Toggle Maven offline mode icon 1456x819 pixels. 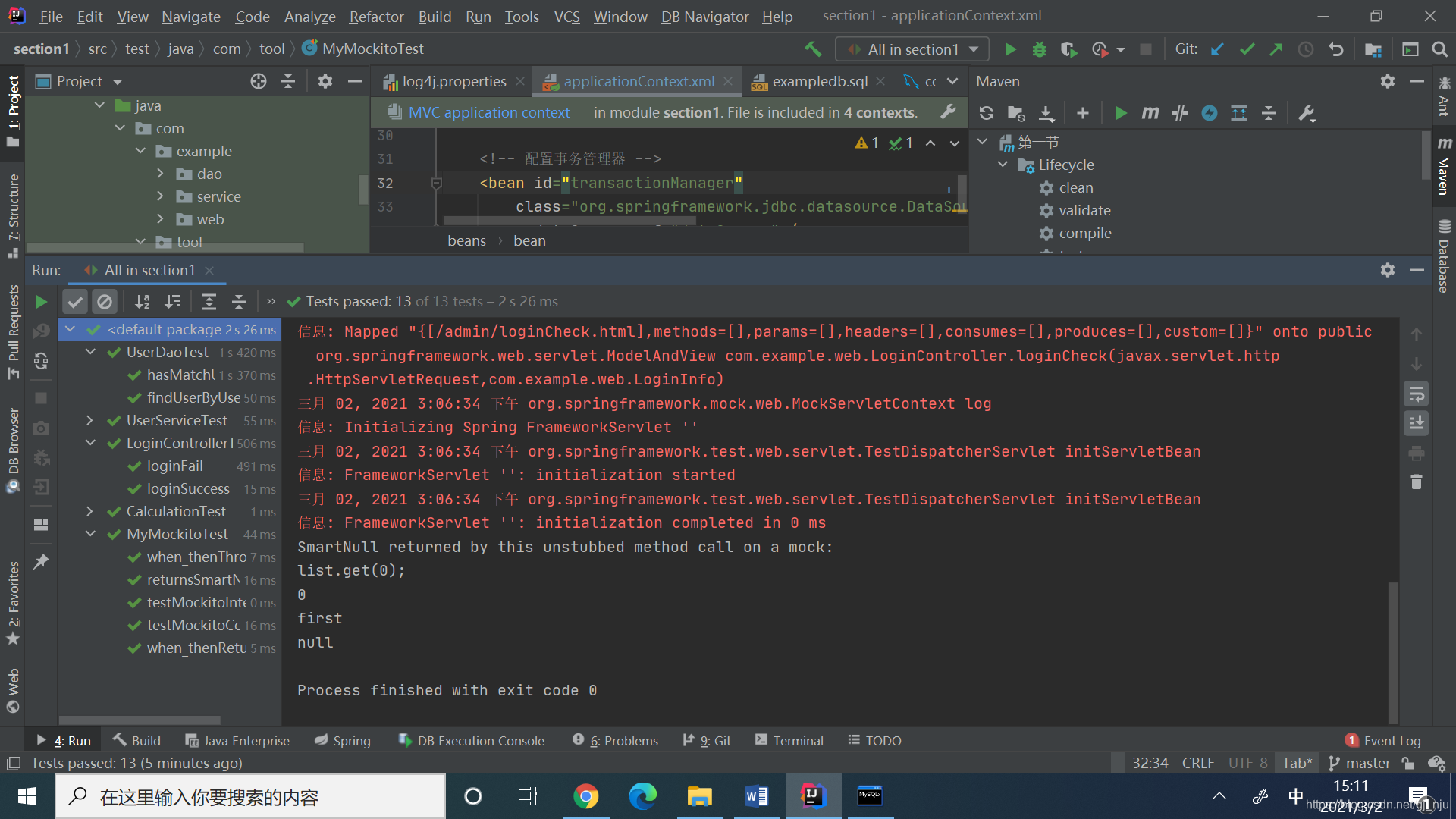tap(1179, 113)
